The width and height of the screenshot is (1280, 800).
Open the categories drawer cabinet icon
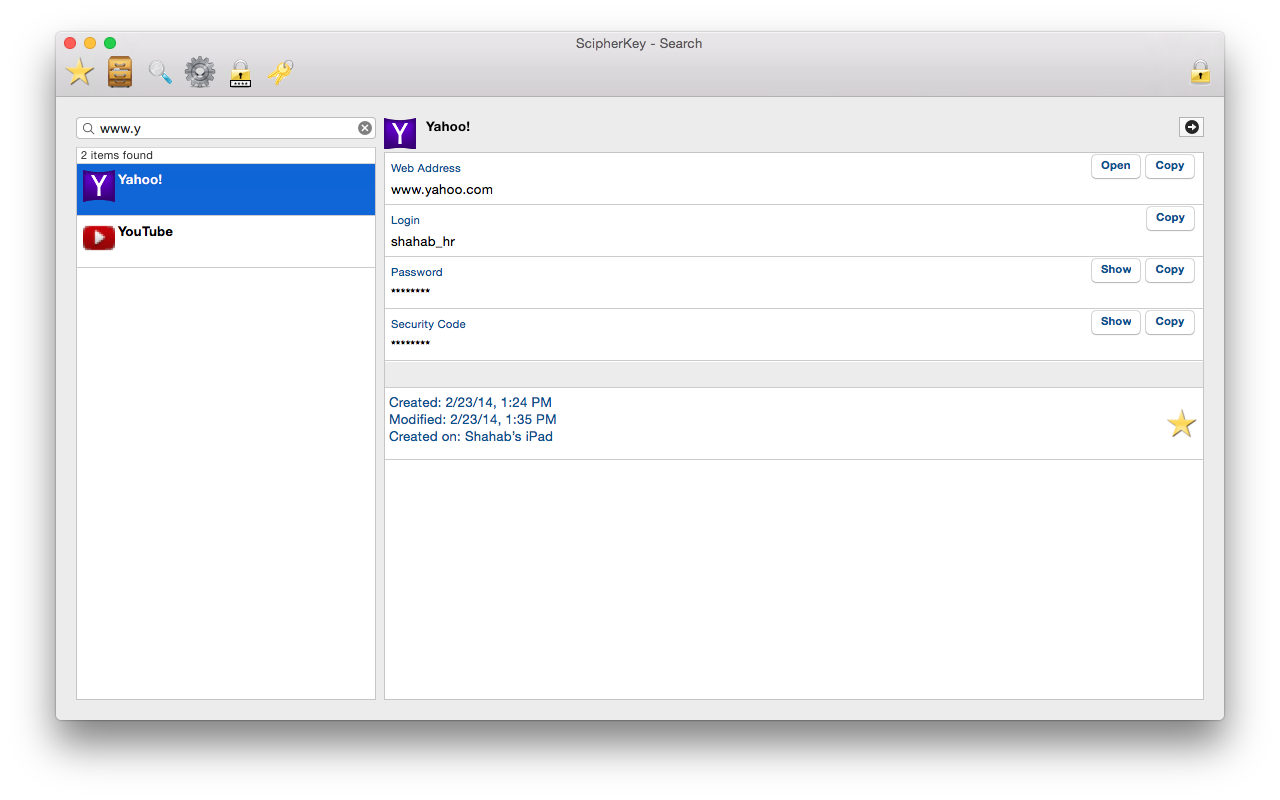tap(120, 72)
